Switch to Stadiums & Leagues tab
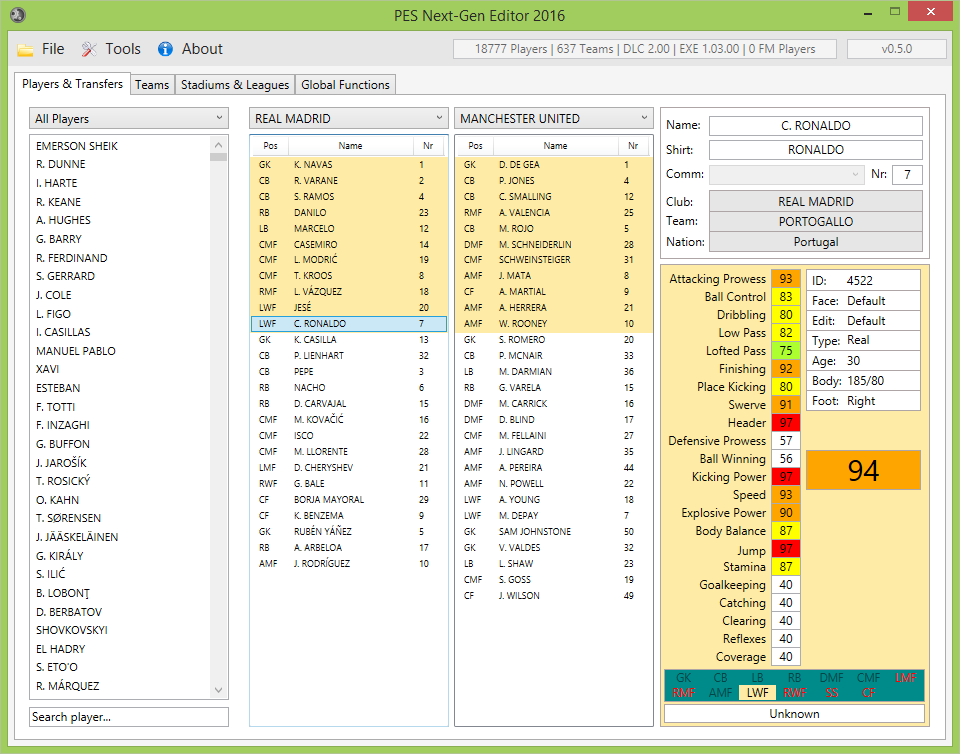 [x=235, y=84]
